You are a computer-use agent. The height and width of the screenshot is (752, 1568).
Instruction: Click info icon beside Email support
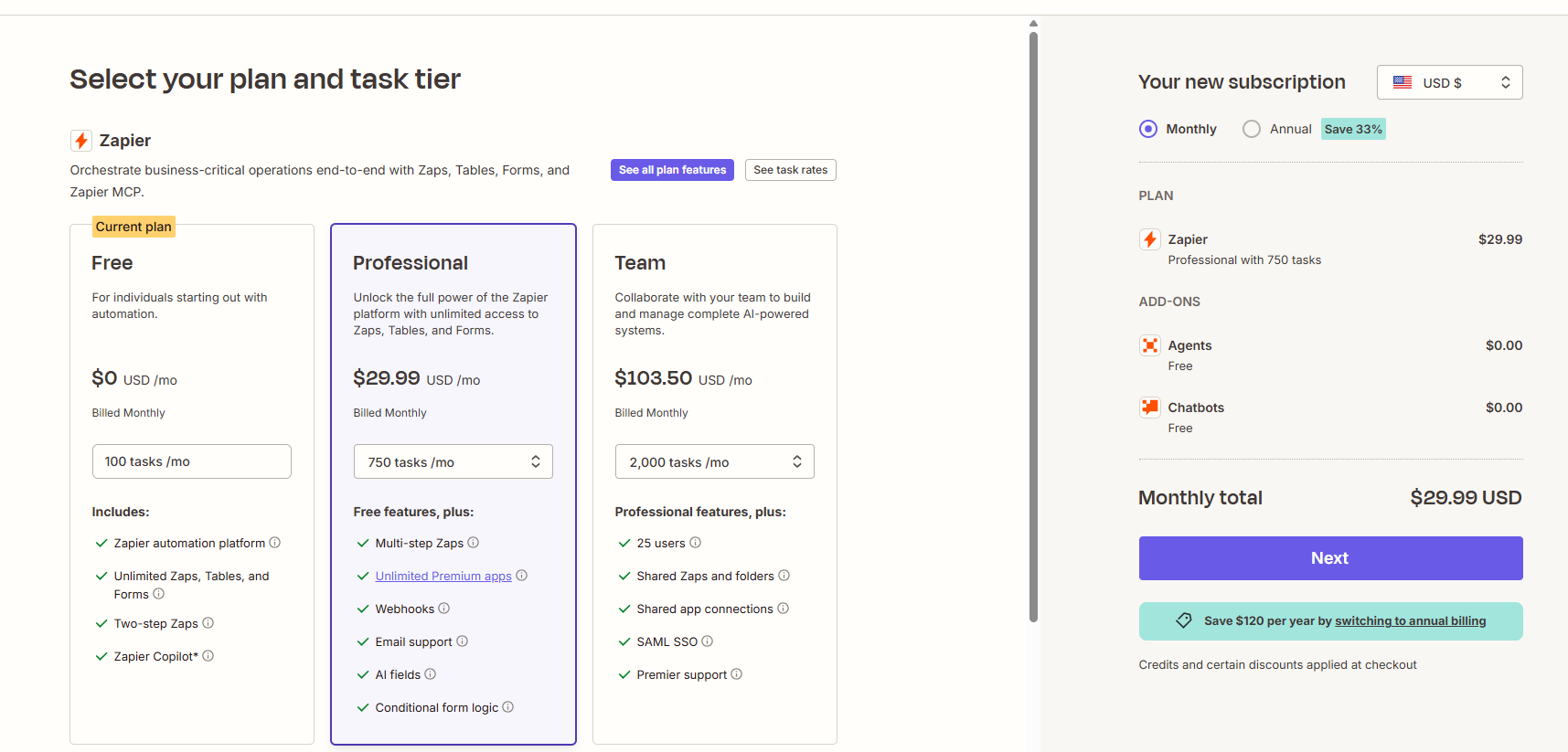[463, 641]
